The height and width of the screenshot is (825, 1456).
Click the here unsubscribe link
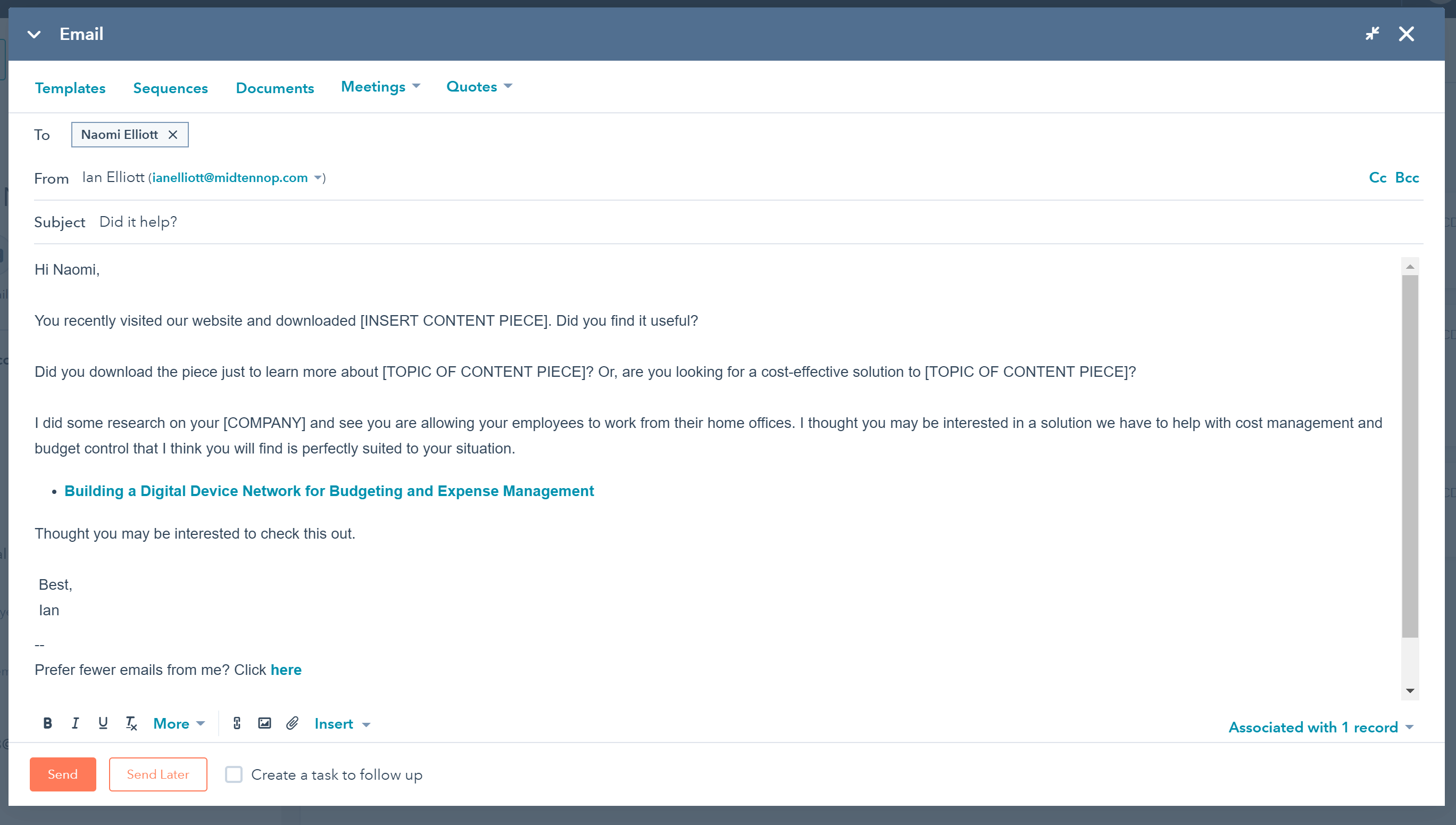[x=286, y=670]
